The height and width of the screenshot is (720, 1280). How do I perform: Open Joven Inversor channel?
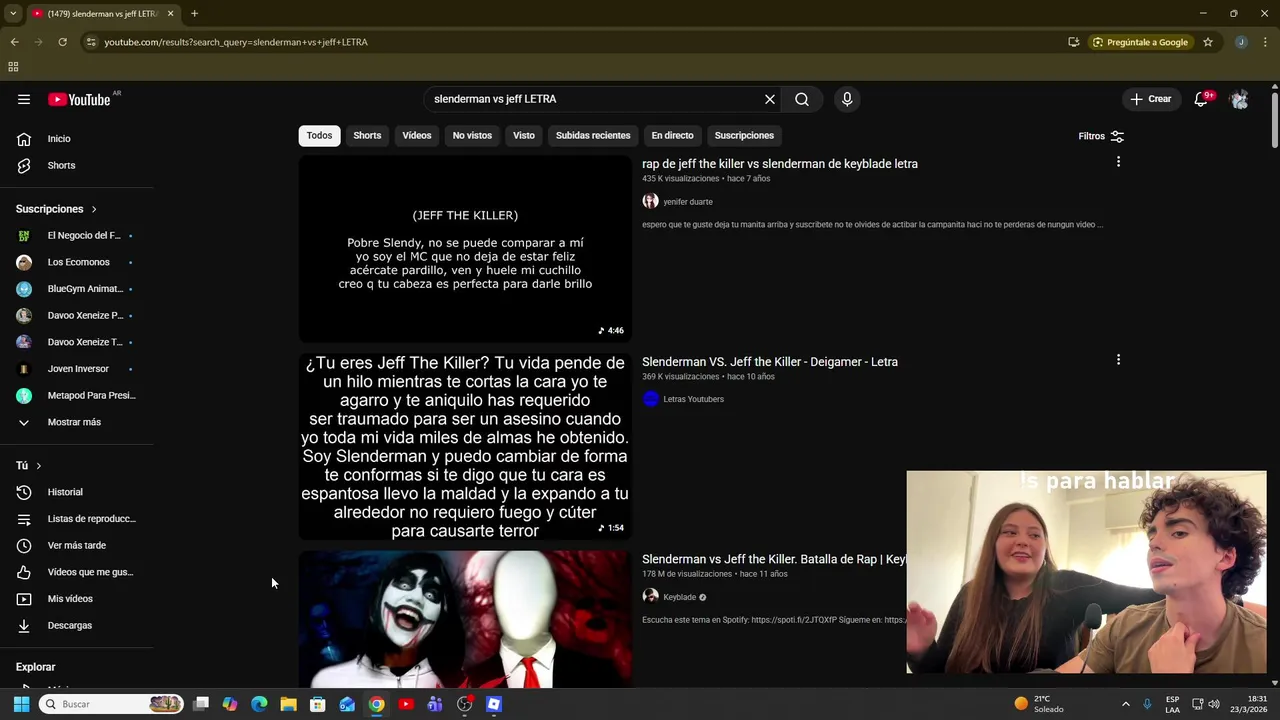[78, 369]
